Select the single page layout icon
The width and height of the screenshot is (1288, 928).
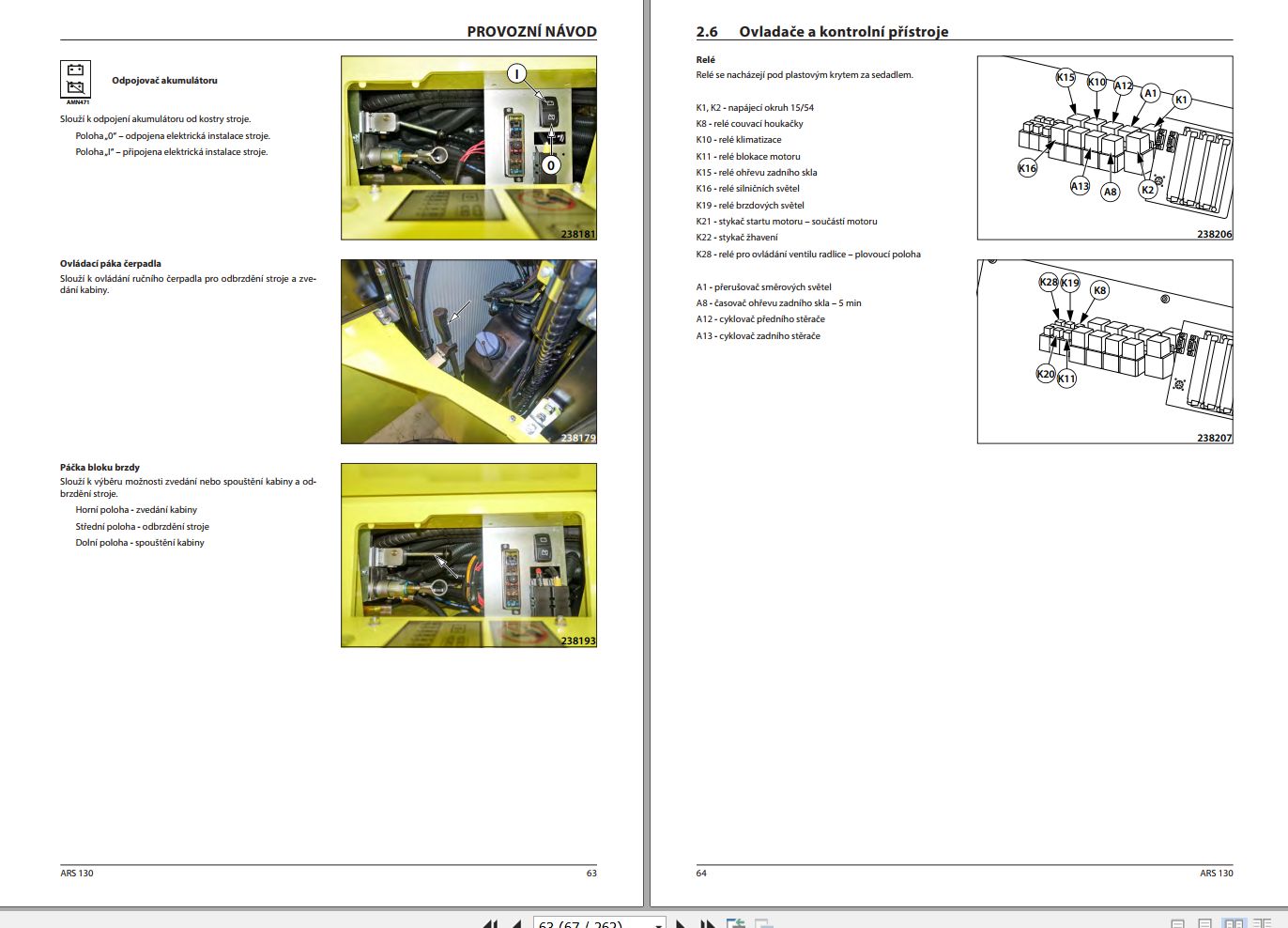(1177, 923)
